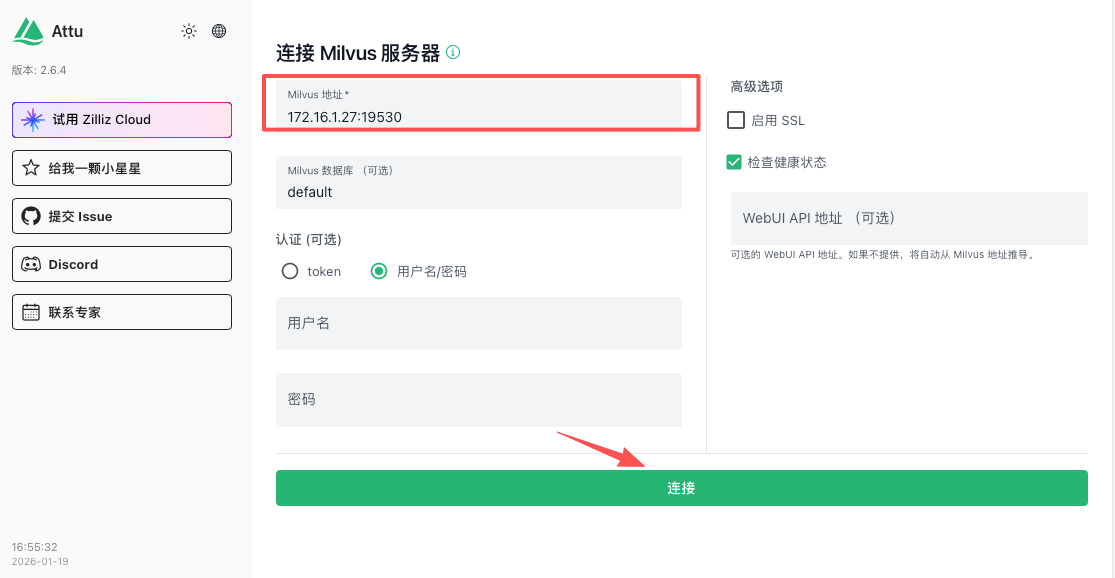The height and width of the screenshot is (578, 1115).
Task: Toggle the light/dark theme sun icon
Action: [x=189, y=31]
